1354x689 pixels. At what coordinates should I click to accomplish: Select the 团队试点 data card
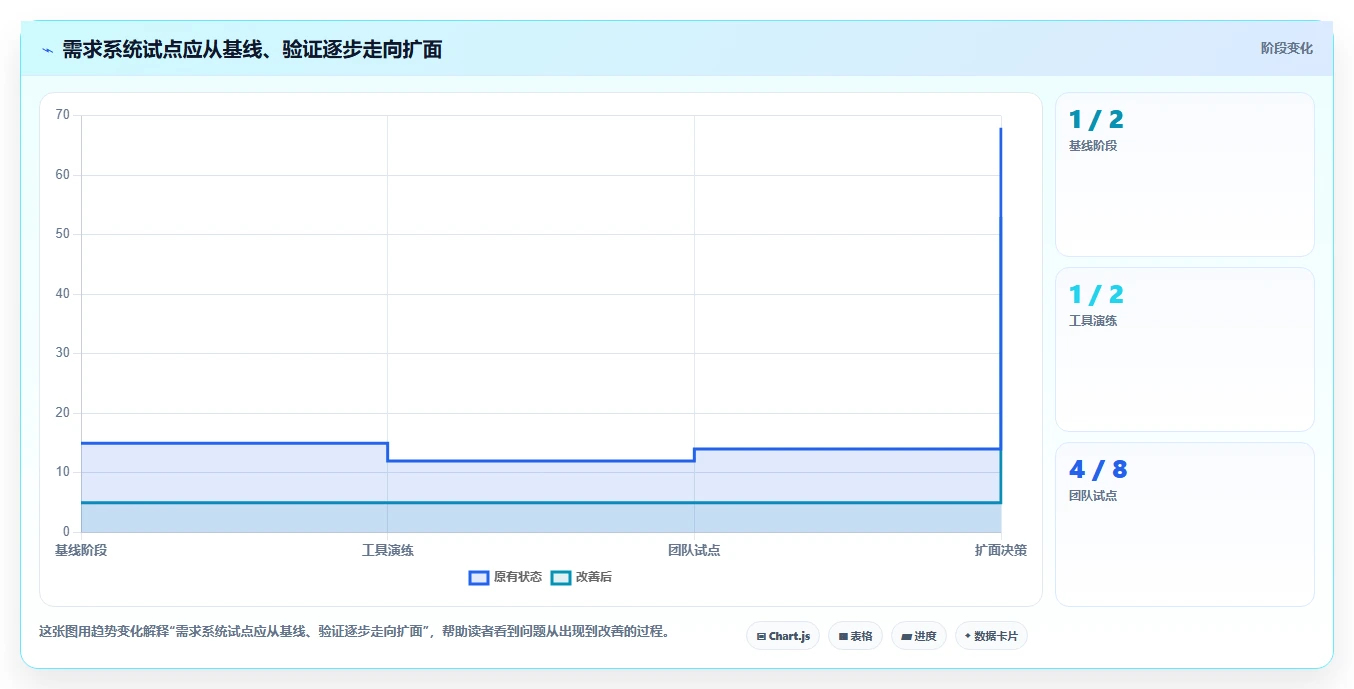tap(1185, 525)
